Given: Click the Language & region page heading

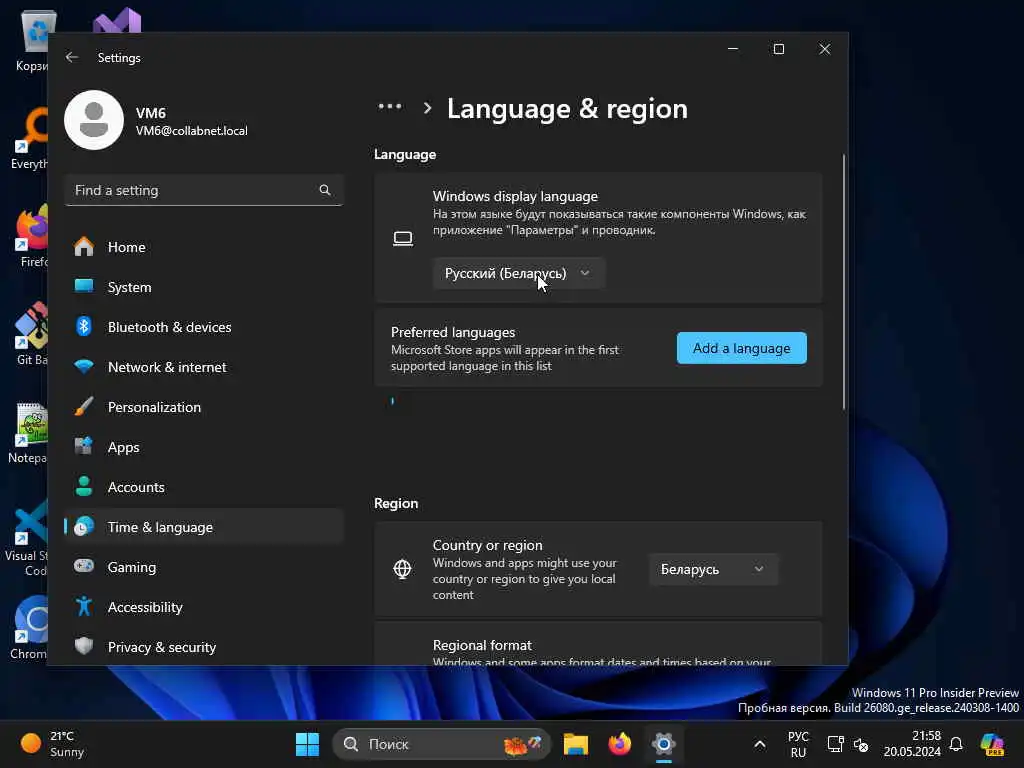Looking at the screenshot, I should pyautogui.click(x=567, y=108).
